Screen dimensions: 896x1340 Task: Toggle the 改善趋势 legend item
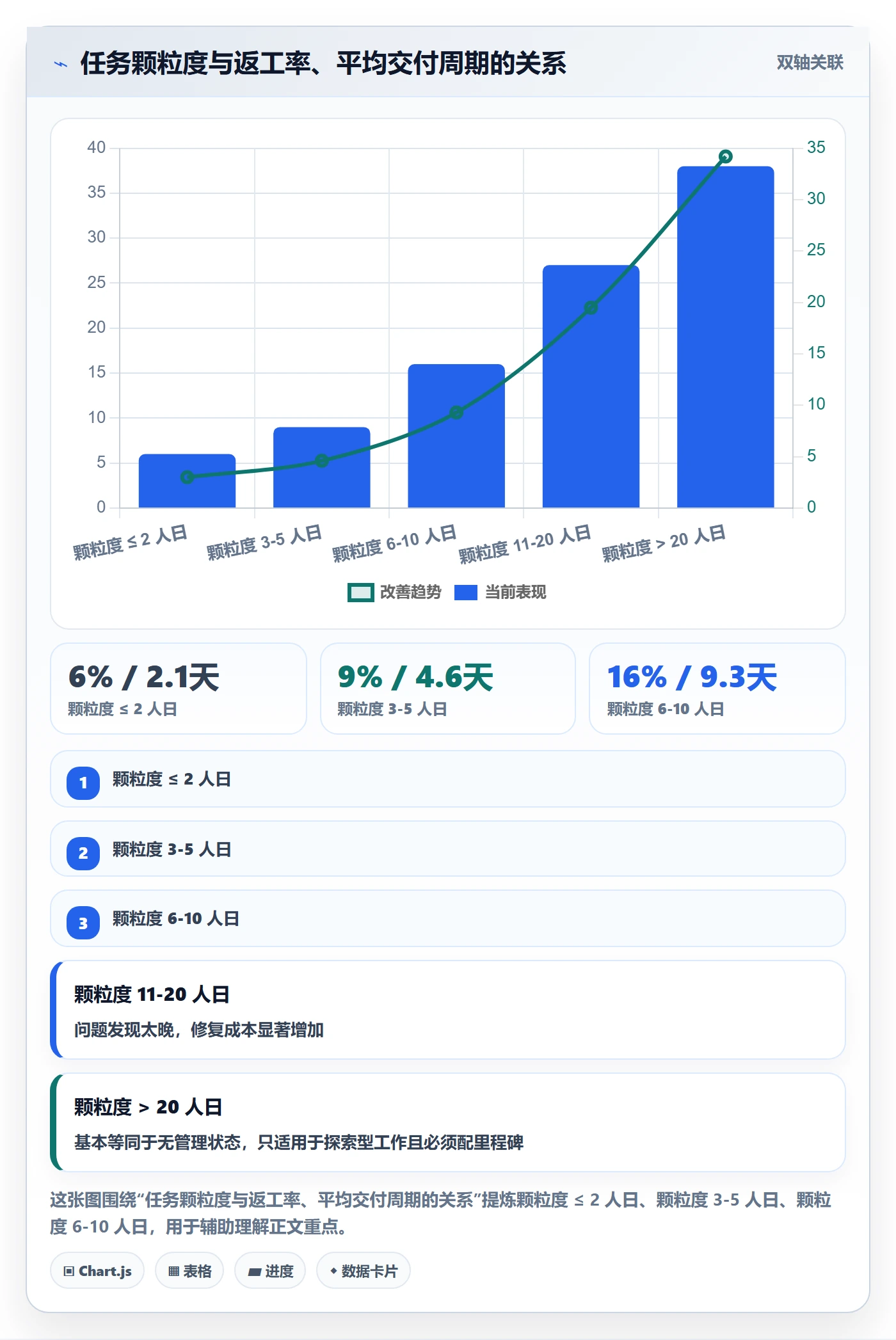coord(394,593)
